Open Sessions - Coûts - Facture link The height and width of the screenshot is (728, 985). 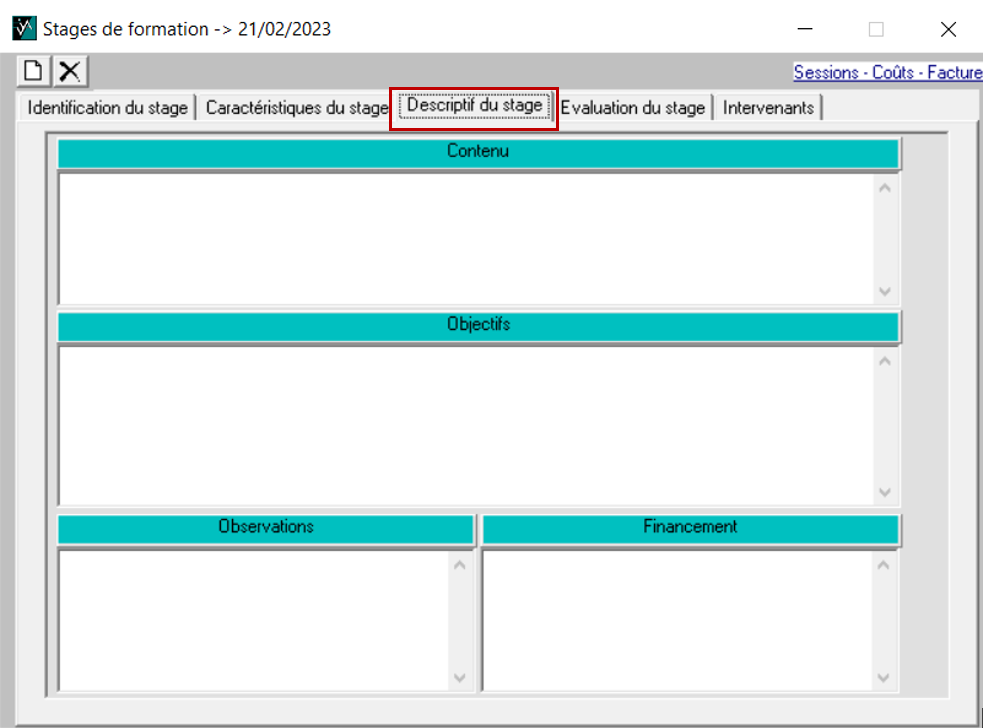tap(887, 73)
